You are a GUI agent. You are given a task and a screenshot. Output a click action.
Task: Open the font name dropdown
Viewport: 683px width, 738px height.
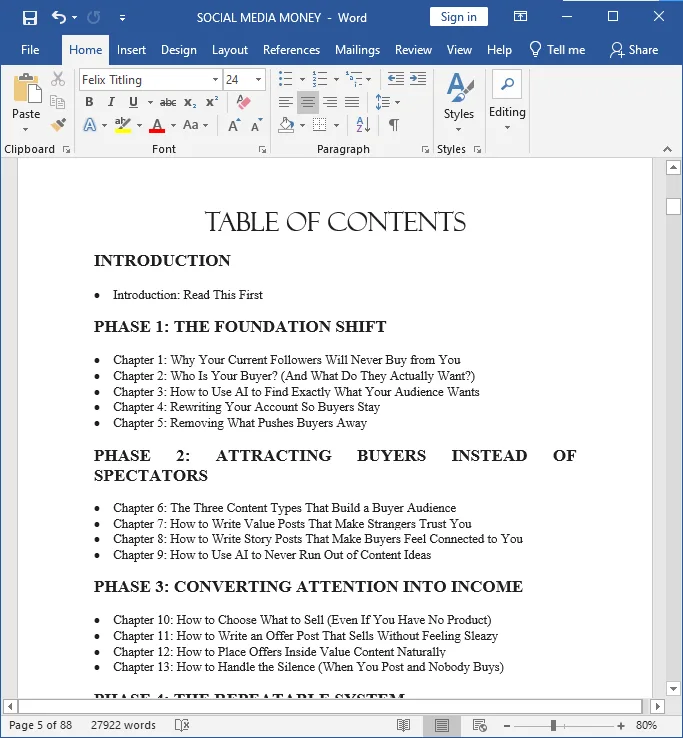point(215,80)
